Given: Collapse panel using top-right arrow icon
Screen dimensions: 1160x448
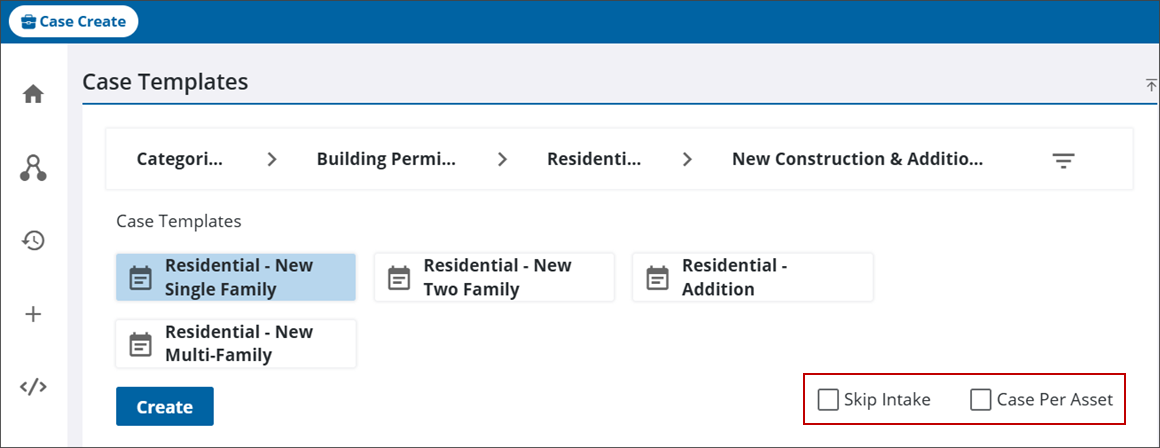Looking at the screenshot, I should pos(1151,85).
